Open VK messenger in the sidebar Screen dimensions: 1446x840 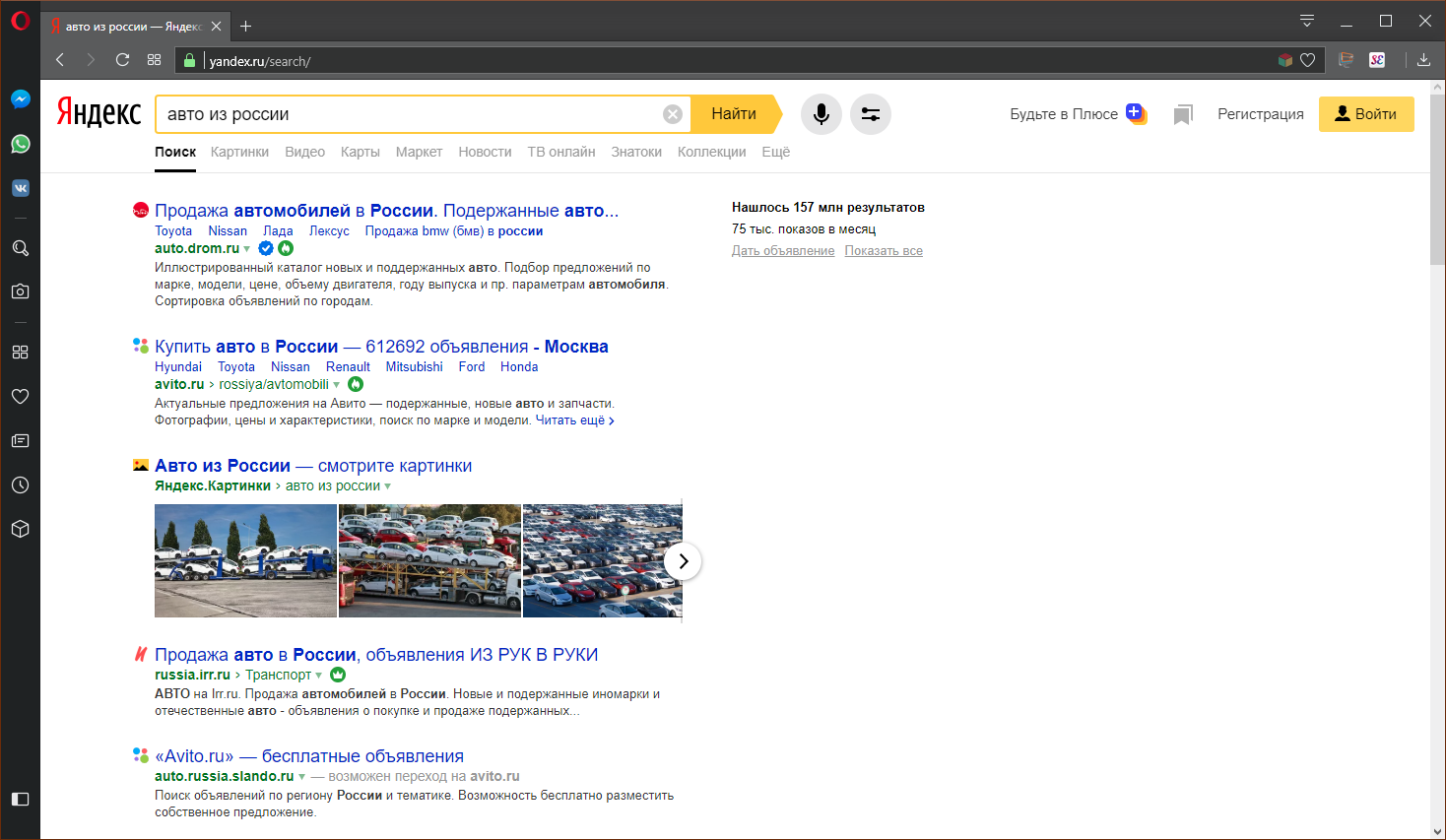point(20,188)
